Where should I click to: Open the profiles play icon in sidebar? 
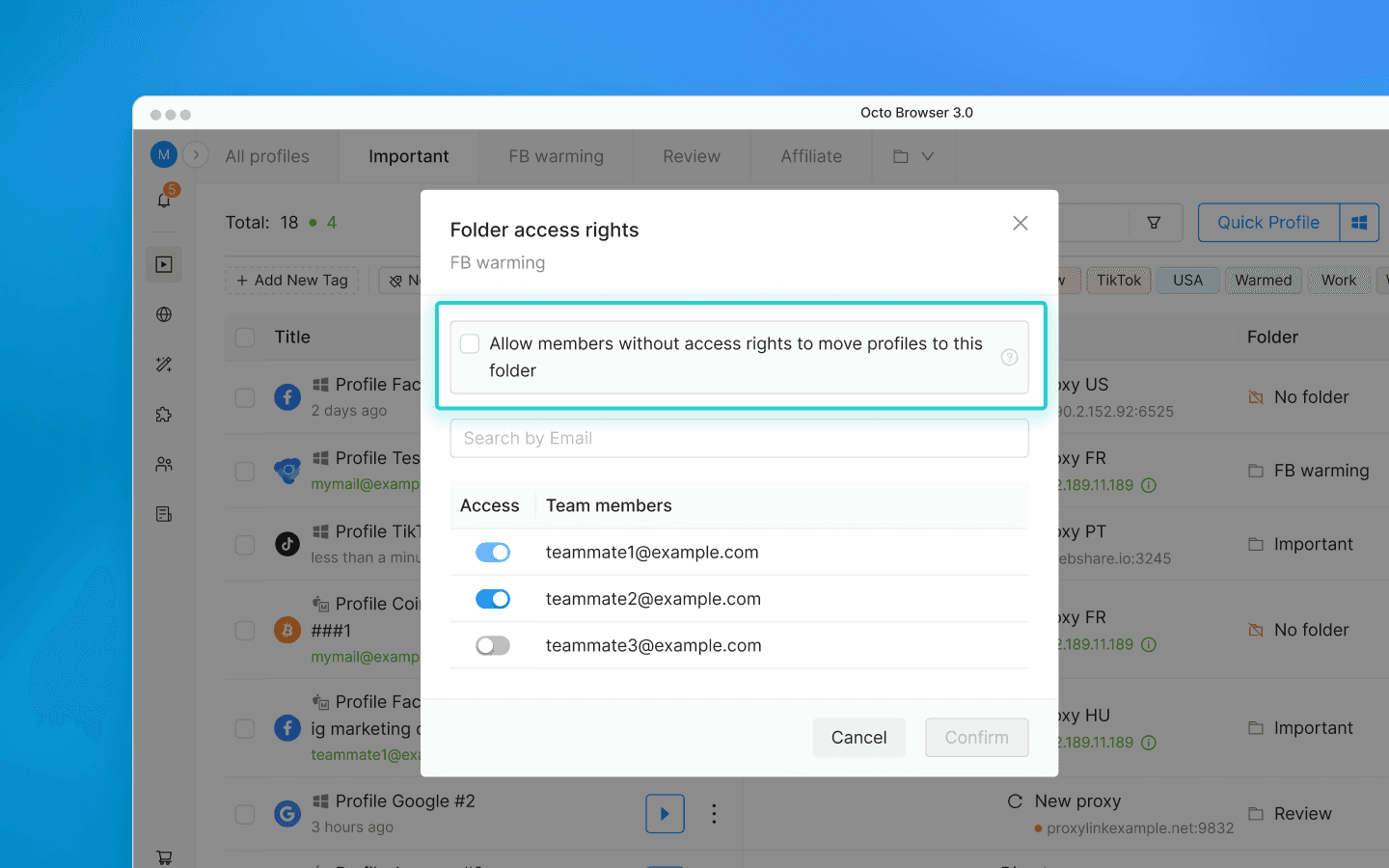164,264
